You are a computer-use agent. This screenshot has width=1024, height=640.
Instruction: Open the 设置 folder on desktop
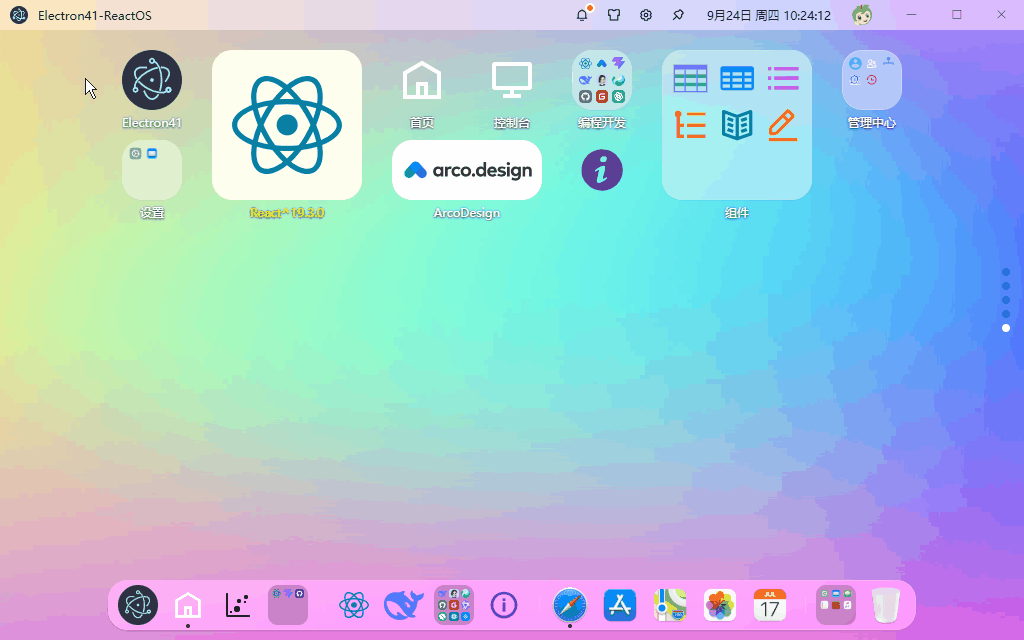point(152,170)
